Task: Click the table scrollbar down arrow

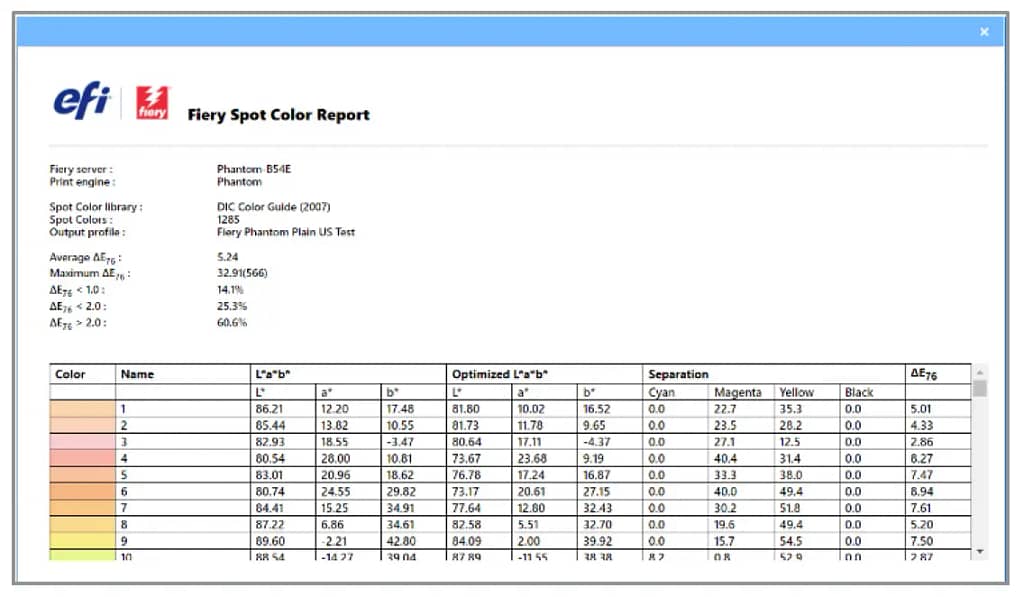Action: coord(980,552)
